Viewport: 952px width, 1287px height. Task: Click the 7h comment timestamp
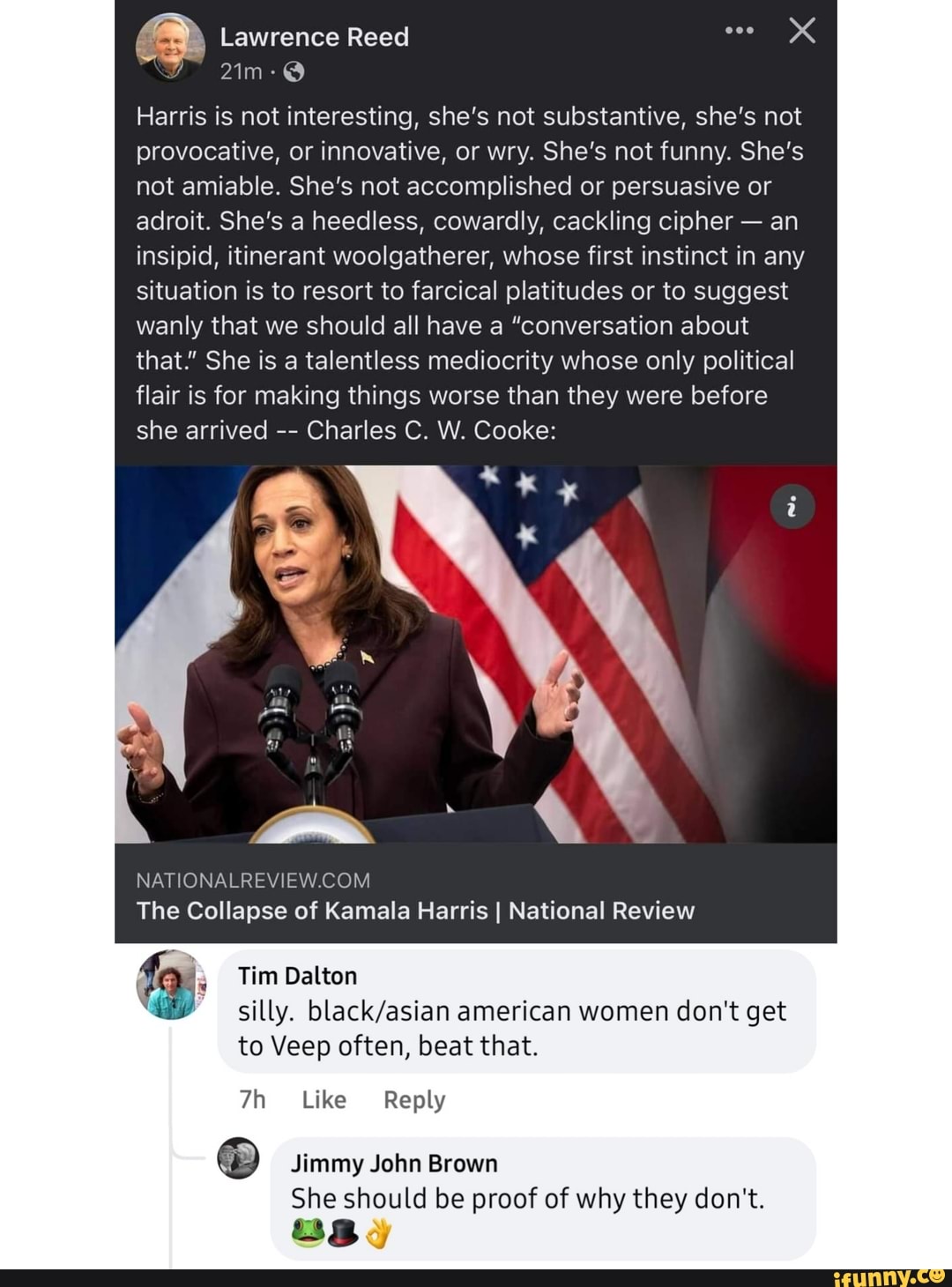[252, 1099]
